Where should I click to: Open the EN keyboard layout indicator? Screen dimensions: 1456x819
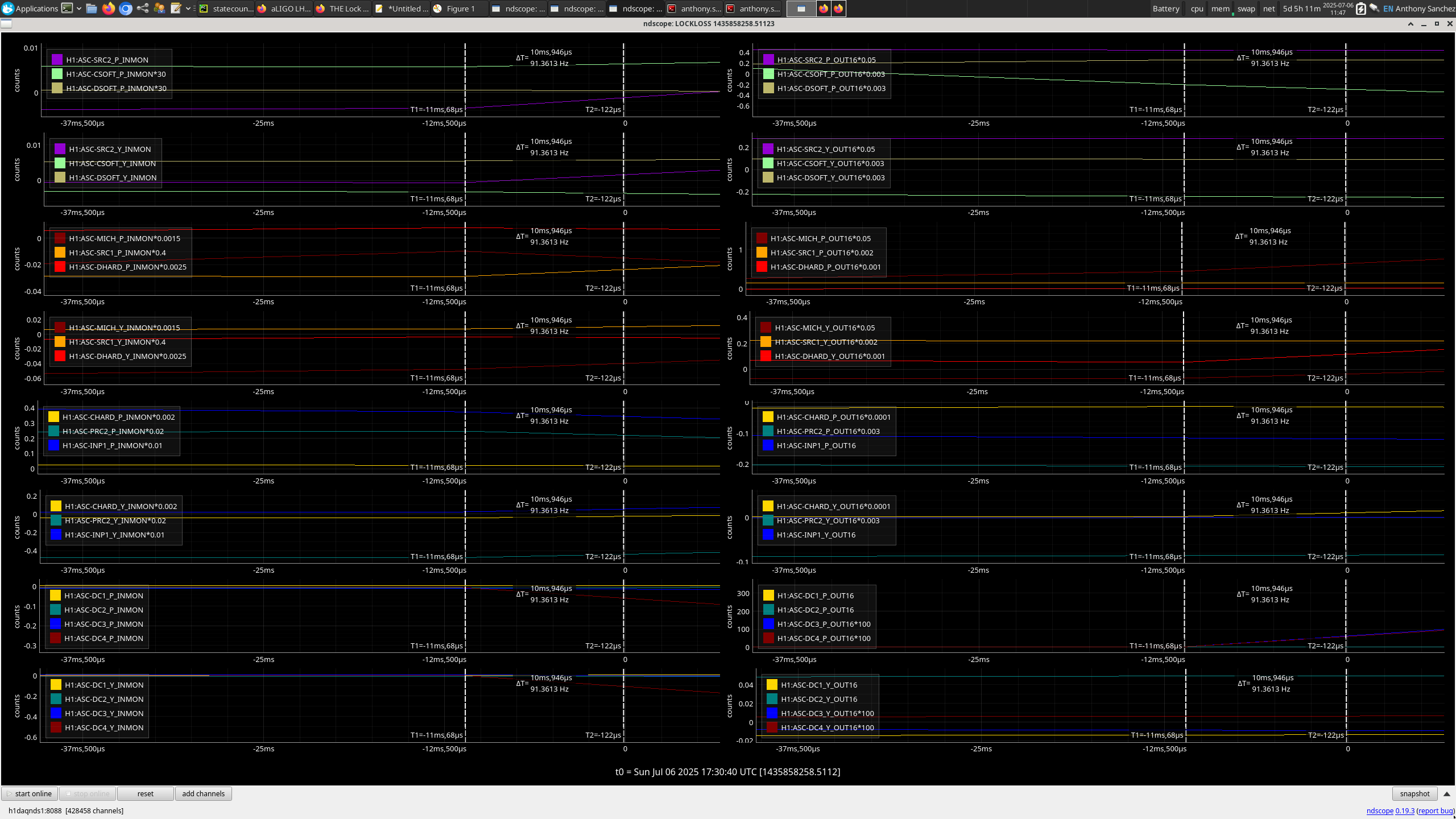click(1388, 9)
